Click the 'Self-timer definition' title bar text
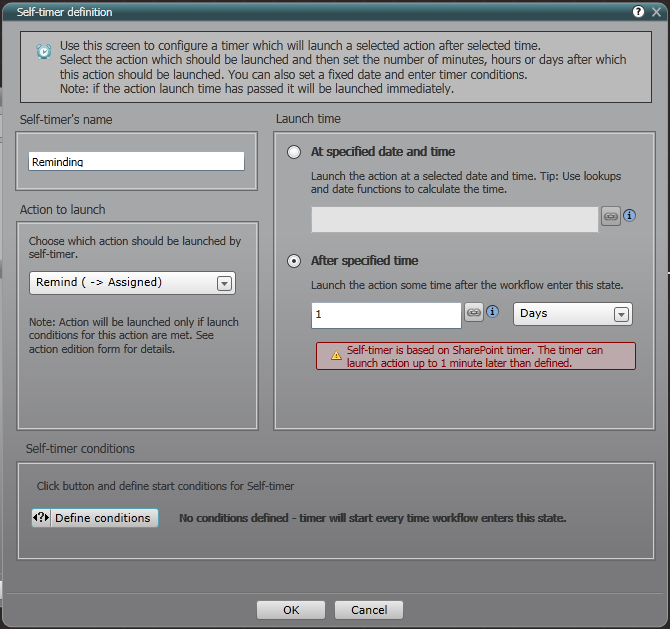The image size is (670, 629). (65, 12)
